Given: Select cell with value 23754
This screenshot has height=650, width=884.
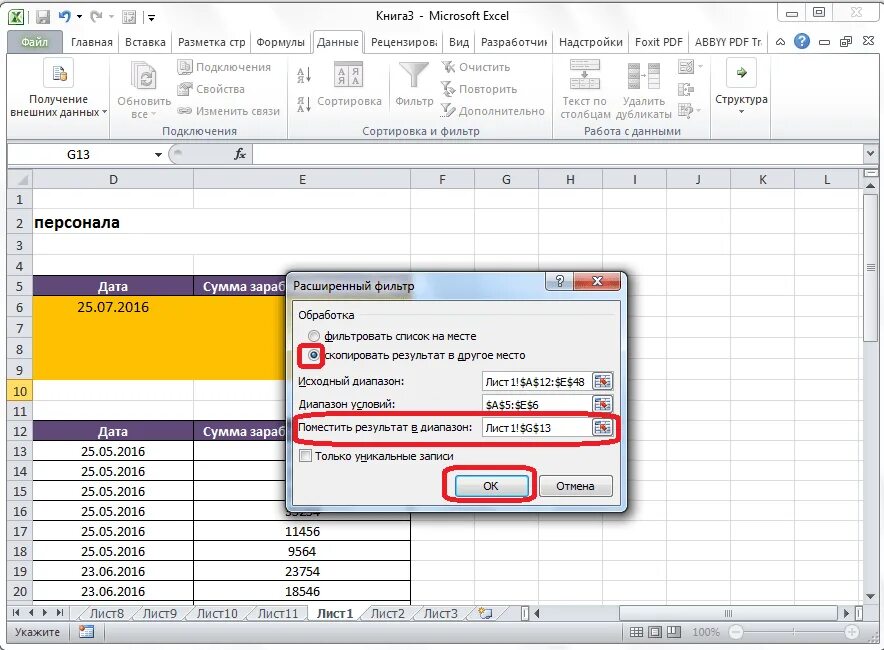Looking at the screenshot, I should 302,571.
